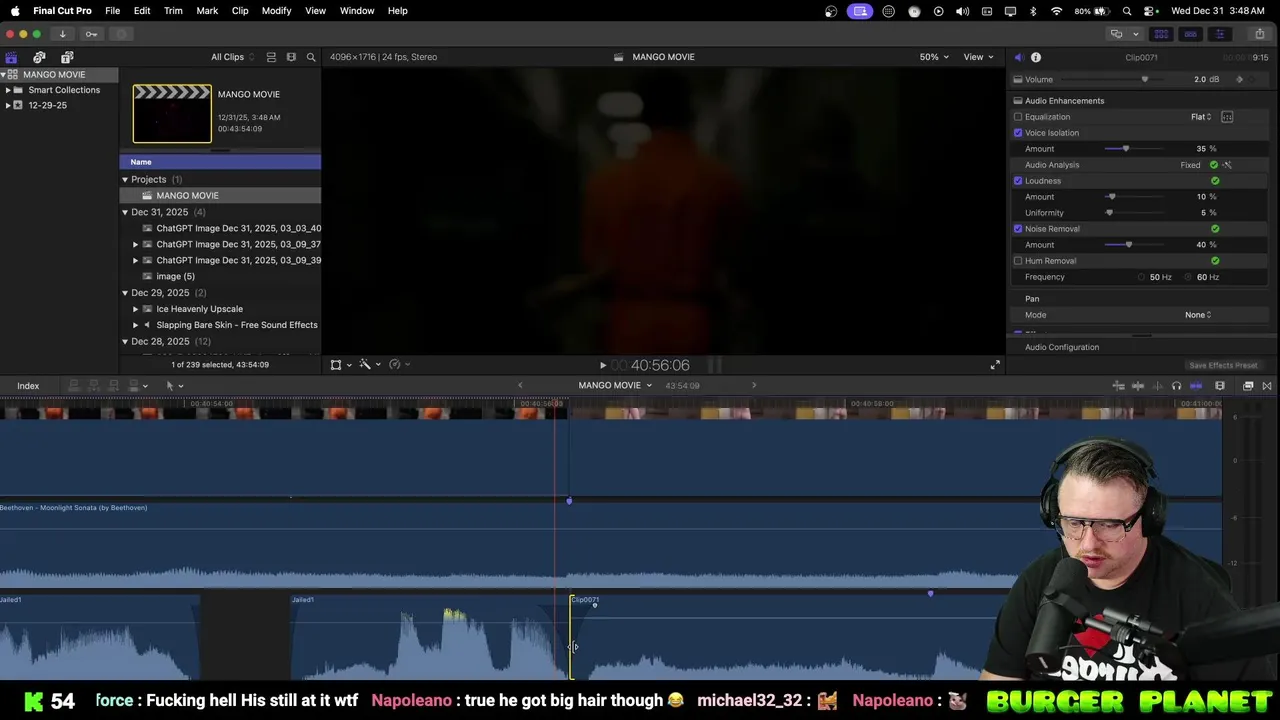The height and width of the screenshot is (720, 1280).
Task: Click Audio Analysis magic wand icon
Action: 1227,165
